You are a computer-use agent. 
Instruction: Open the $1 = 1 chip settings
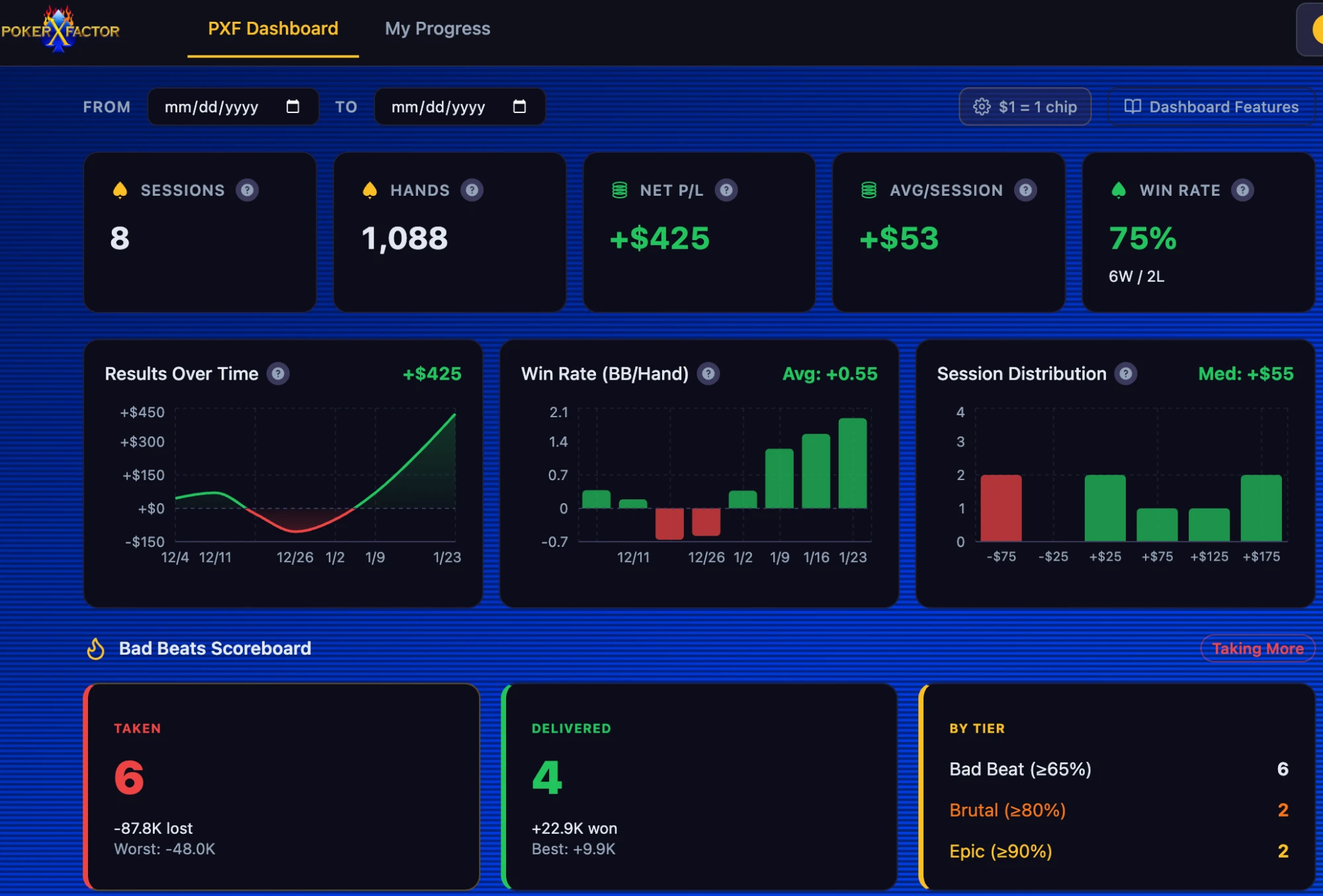[1025, 106]
